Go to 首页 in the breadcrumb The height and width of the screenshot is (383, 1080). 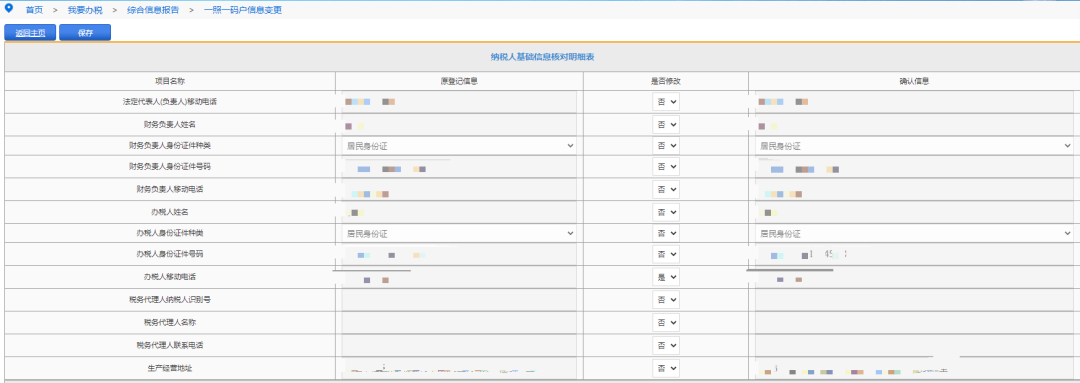click(x=34, y=10)
